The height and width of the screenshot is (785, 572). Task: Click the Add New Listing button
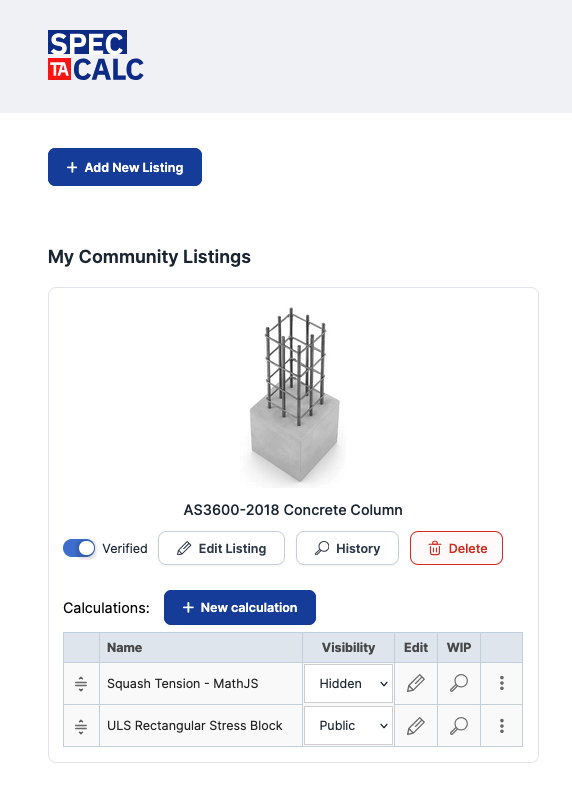[125, 167]
